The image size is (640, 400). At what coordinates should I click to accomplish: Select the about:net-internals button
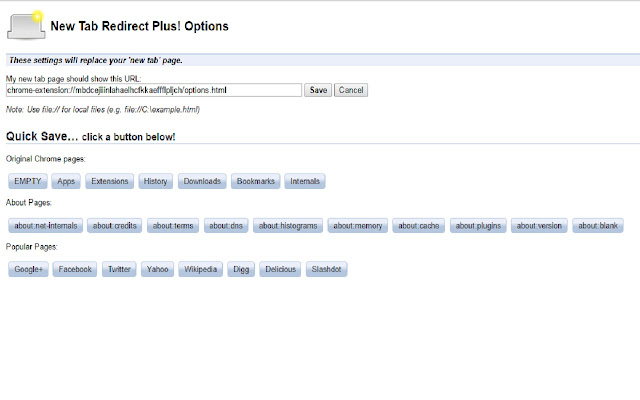(45, 226)
